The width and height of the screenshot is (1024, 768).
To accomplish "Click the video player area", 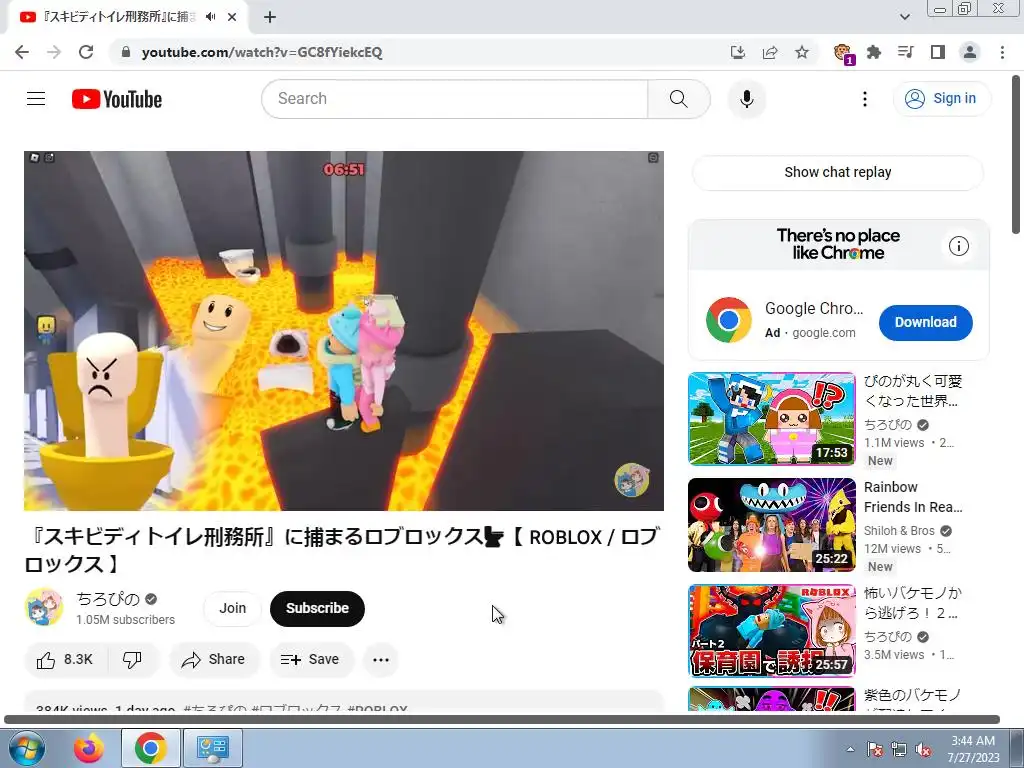I will pyautogui.click(x=344, y=330).
